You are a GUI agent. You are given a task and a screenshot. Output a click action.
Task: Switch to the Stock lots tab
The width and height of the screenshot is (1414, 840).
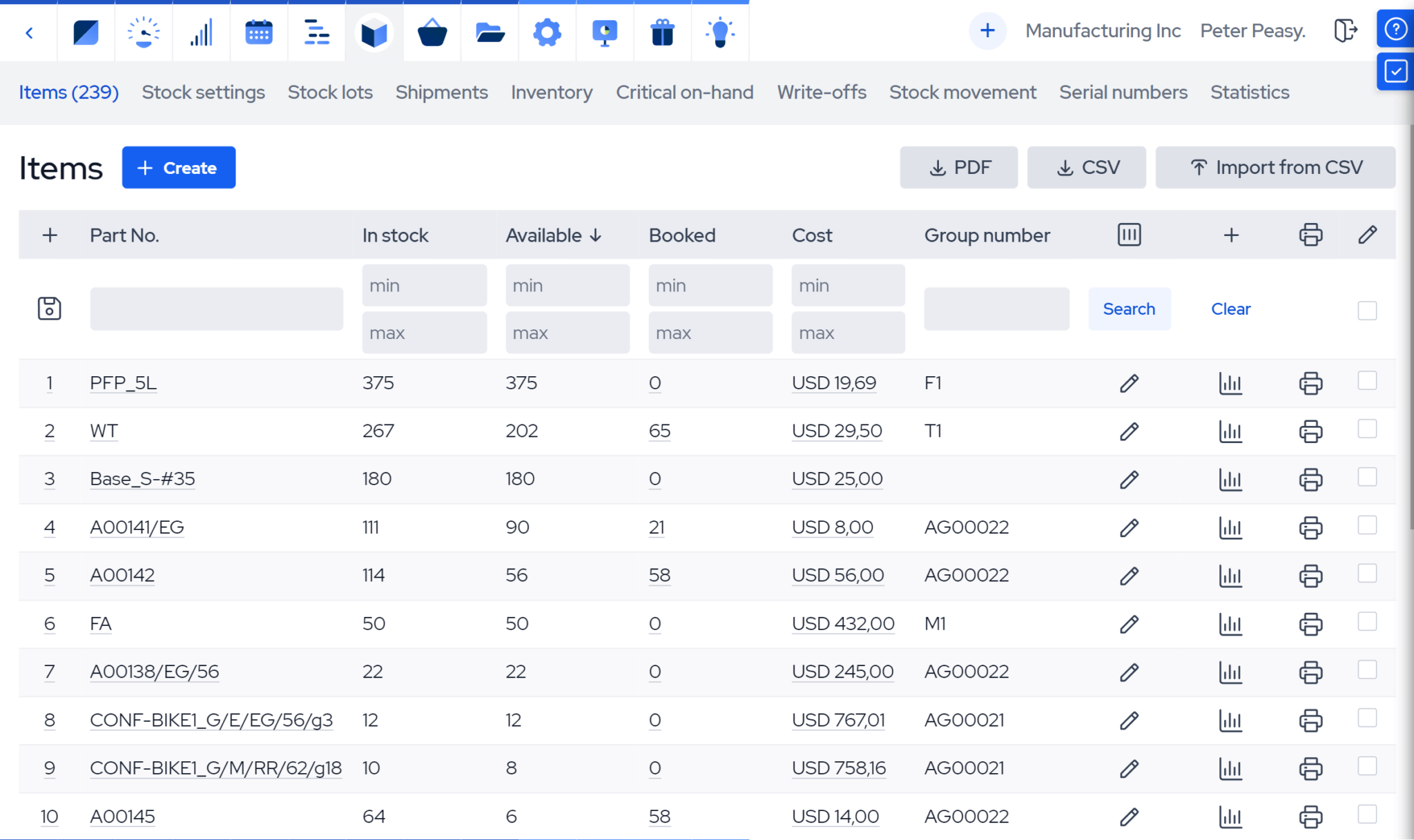click(x=330, y=92)
